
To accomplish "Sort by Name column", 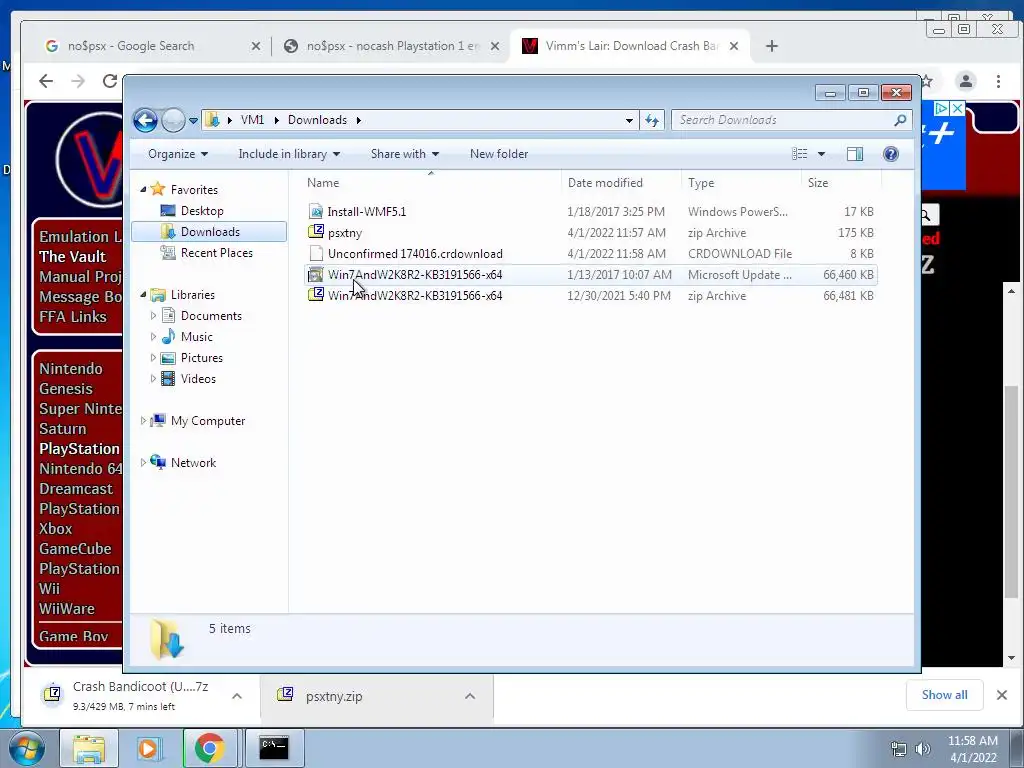I will (x=431, y=183).
